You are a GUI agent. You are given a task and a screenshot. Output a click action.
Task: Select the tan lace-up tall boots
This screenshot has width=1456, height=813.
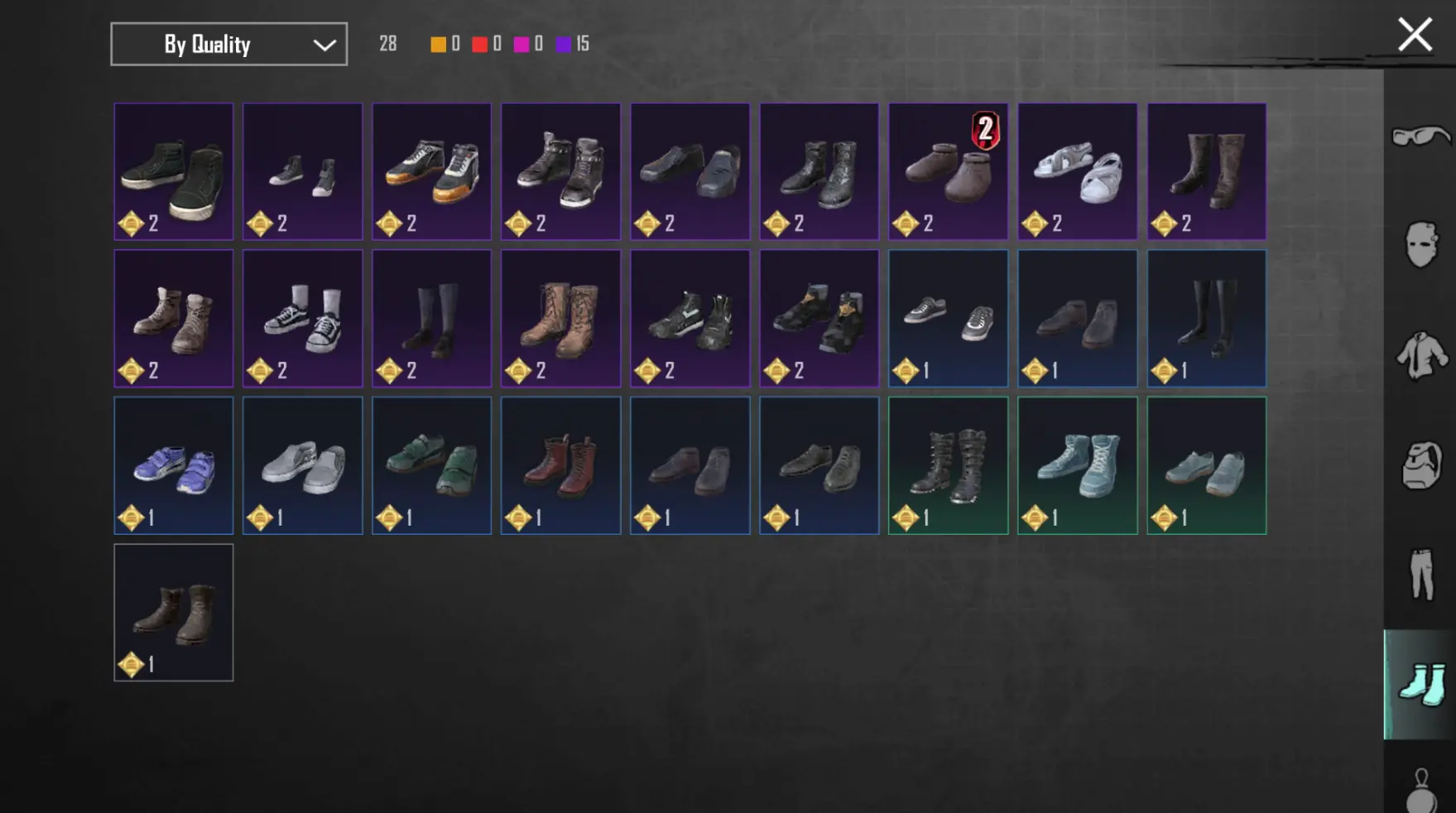[560, 319]
